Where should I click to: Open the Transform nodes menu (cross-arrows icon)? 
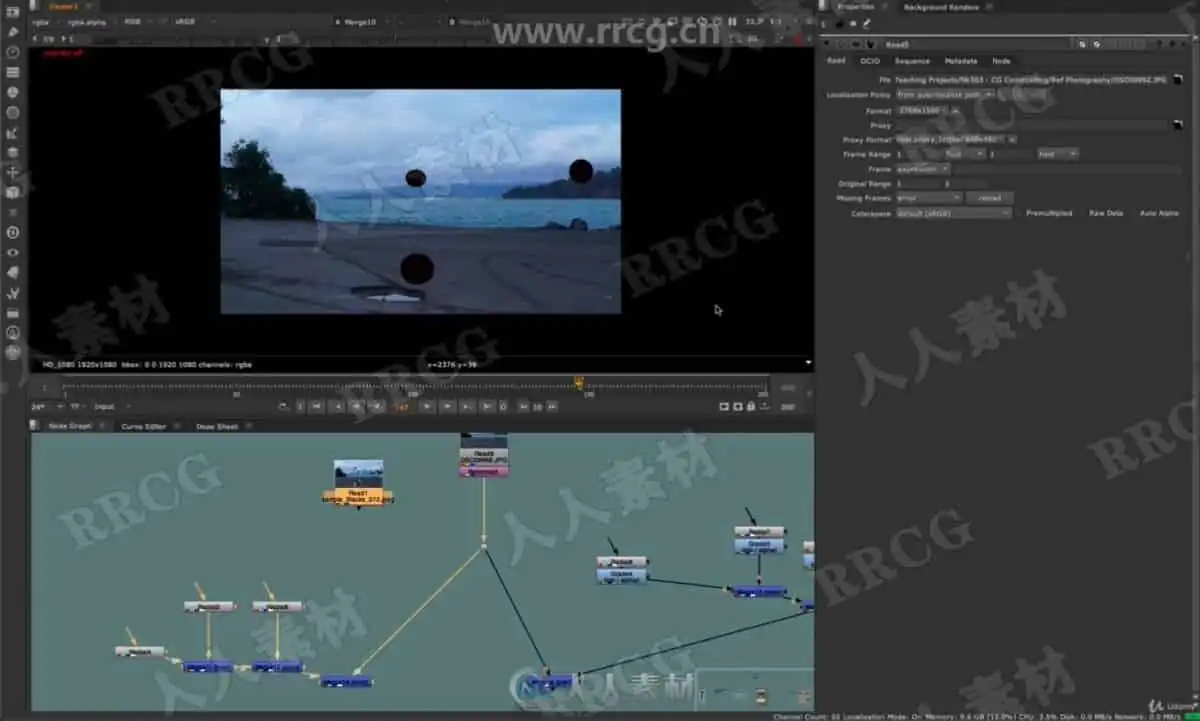pos(13,172)
